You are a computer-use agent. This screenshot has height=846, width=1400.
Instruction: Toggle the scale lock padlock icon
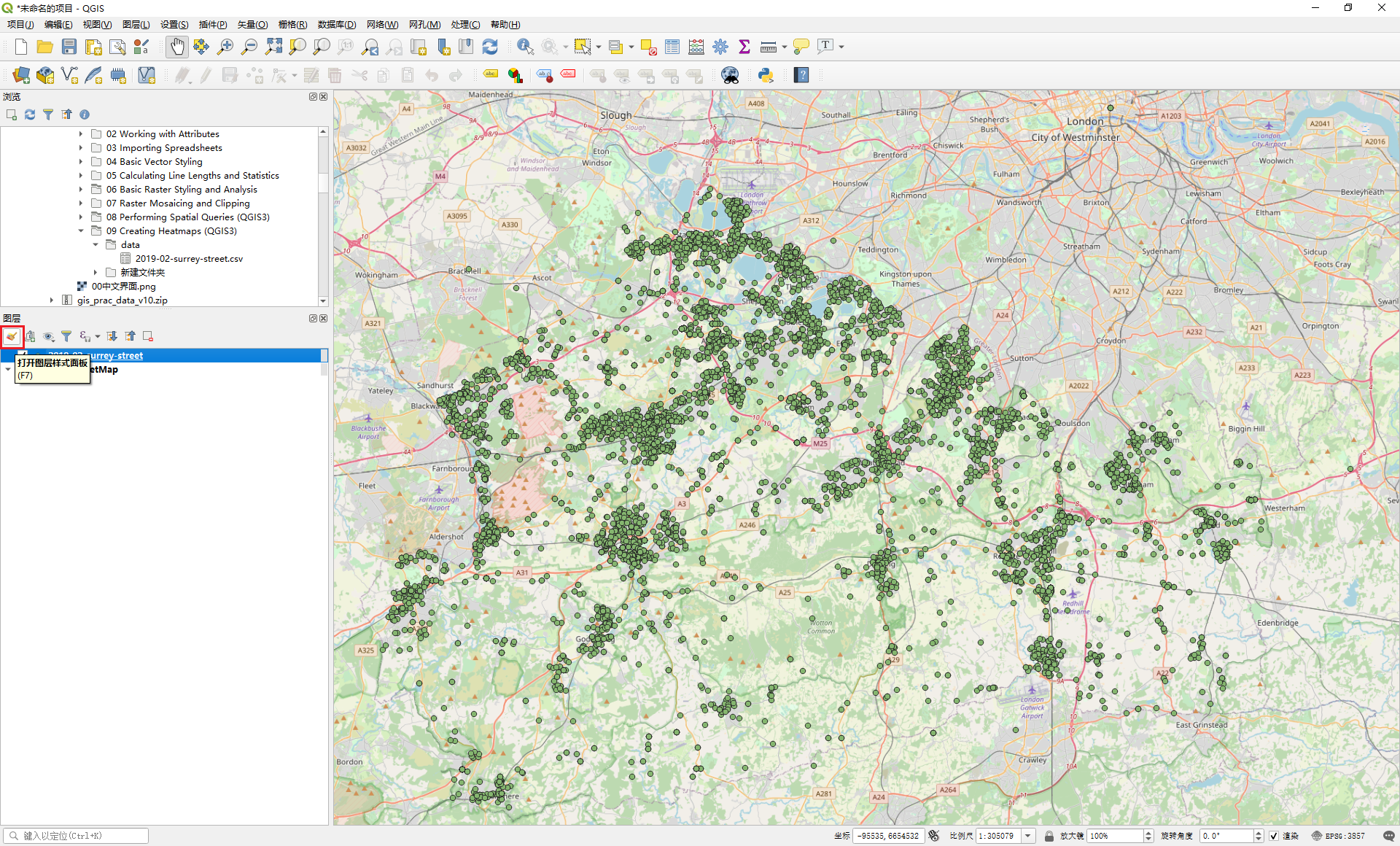1049,836
